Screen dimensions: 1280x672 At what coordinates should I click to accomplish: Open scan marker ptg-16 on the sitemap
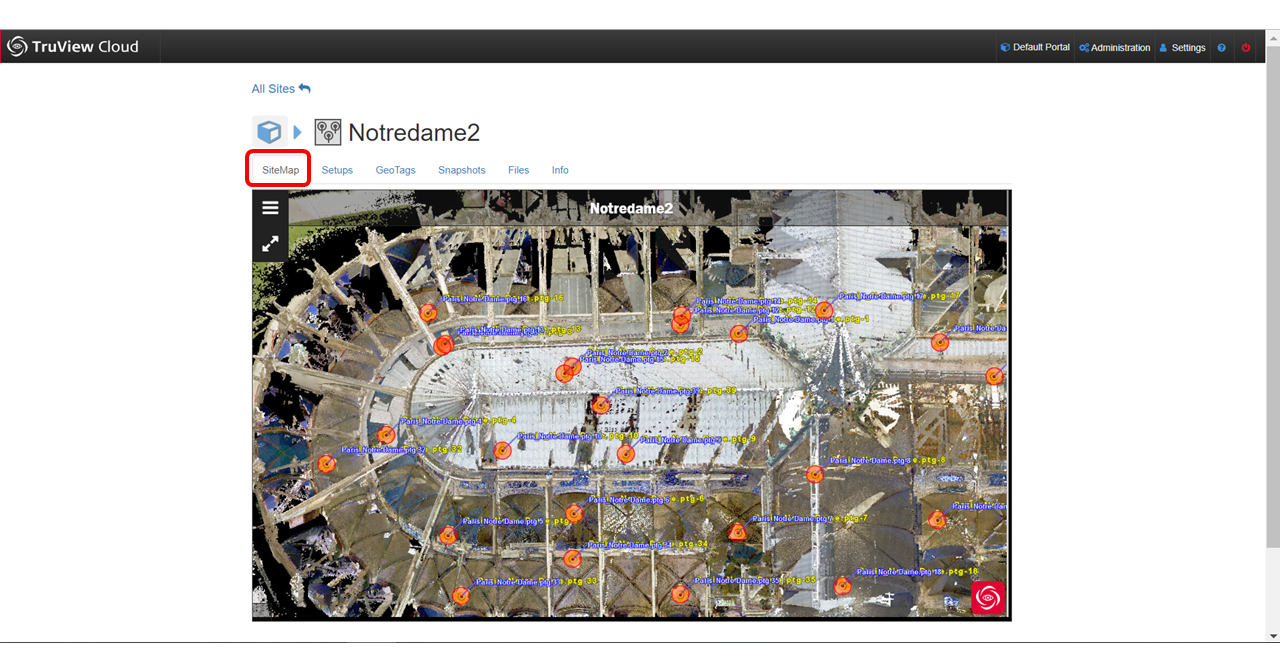[x=428, y=312]
